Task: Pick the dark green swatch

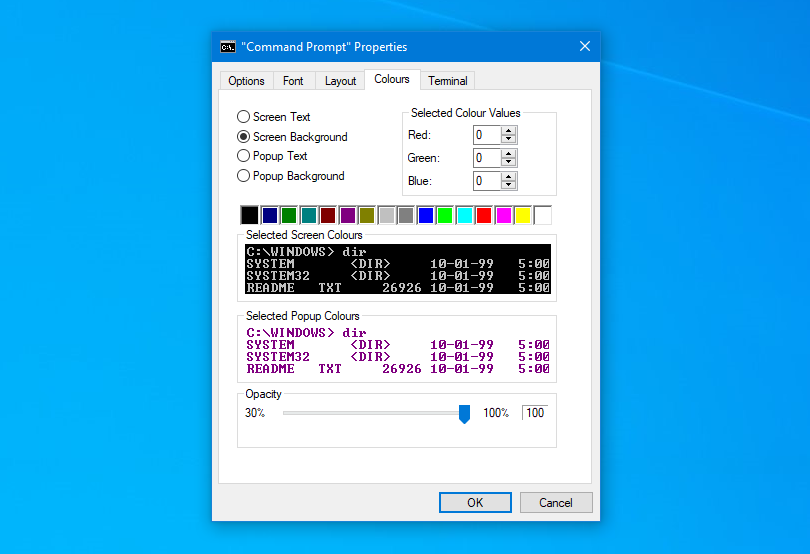Action: [289, 216]
